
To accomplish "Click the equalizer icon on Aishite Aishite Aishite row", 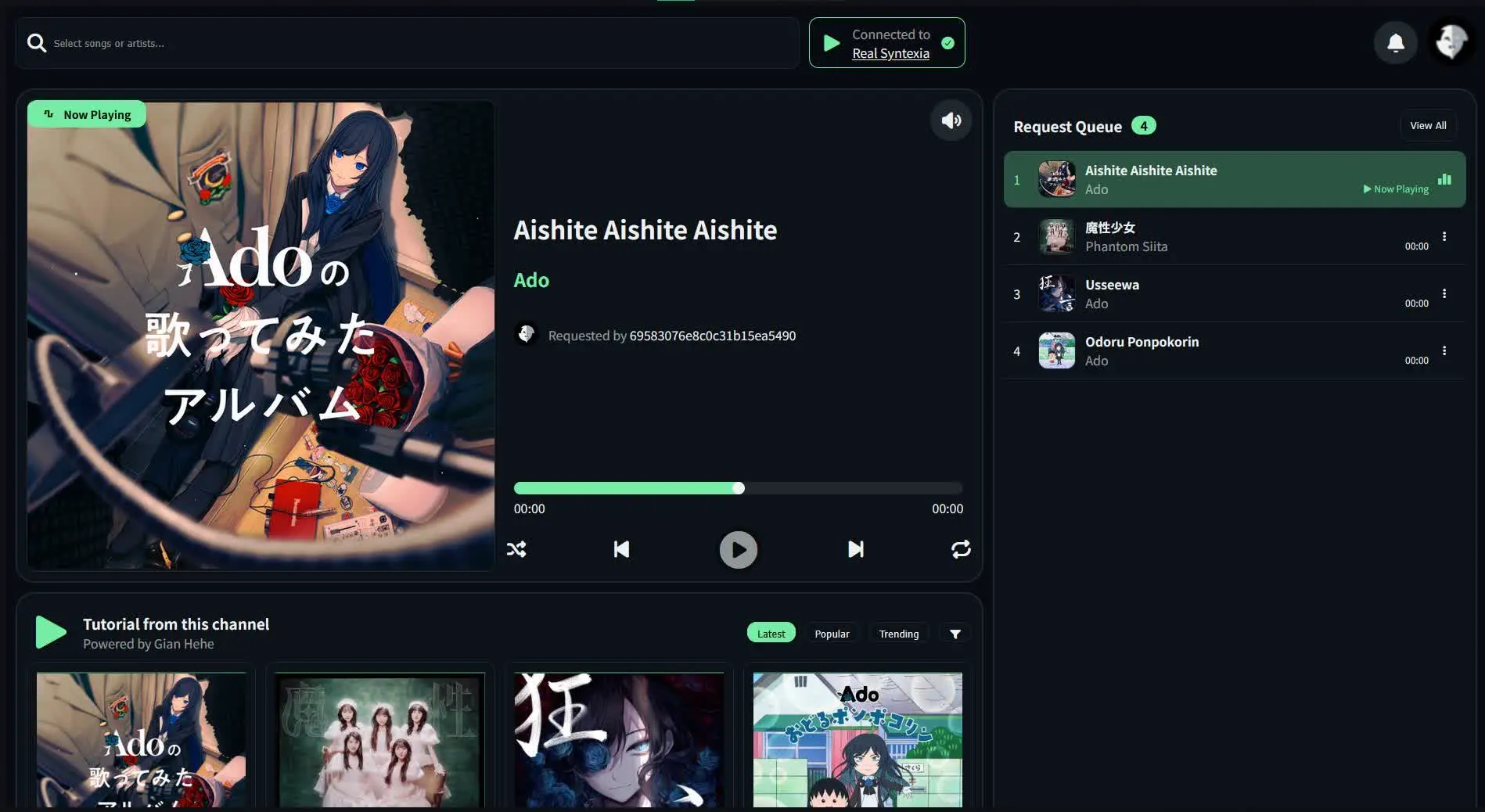I will click(1444, 179).
